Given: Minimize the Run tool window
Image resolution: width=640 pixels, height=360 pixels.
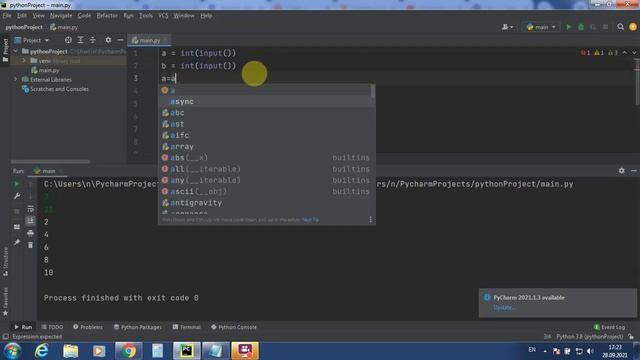Looking at the screenshot, I should [633, 171].
